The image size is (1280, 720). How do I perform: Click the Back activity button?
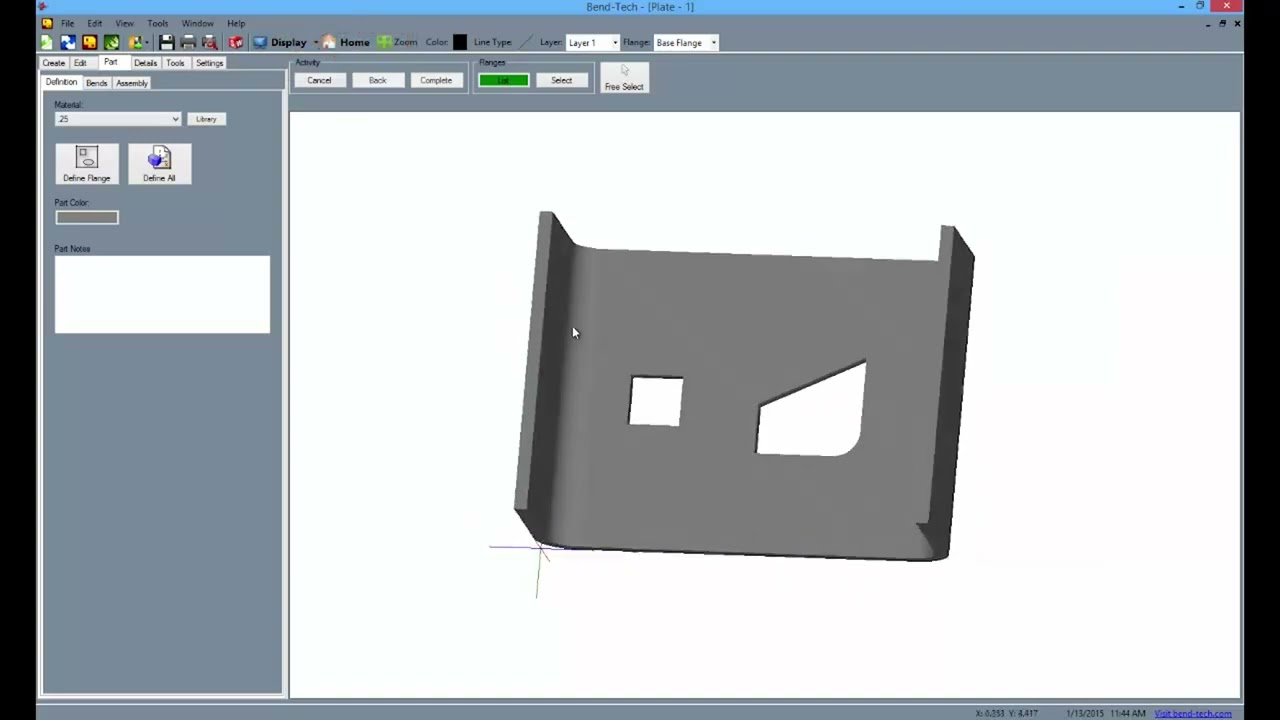(377, 80)
